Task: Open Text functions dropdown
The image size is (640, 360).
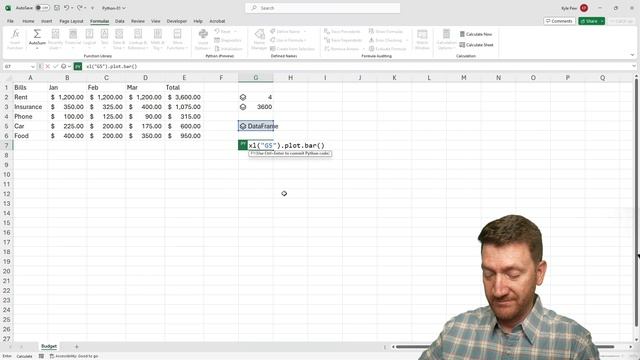Action: [x=104, y=40]
